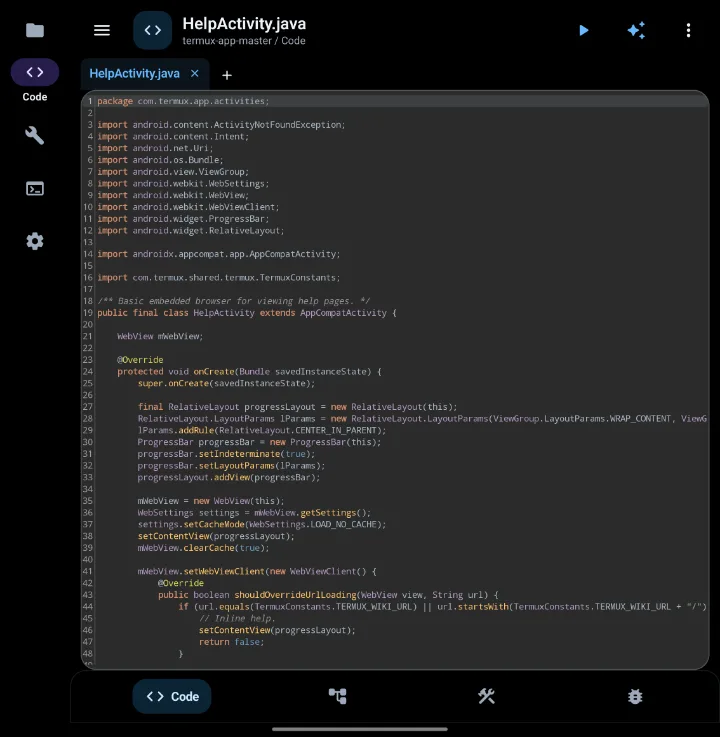Image resolution: width=720 pixels, height=737 pixels.
Task: Click the HelpActivity.java title text
Action: click(244, 24)
